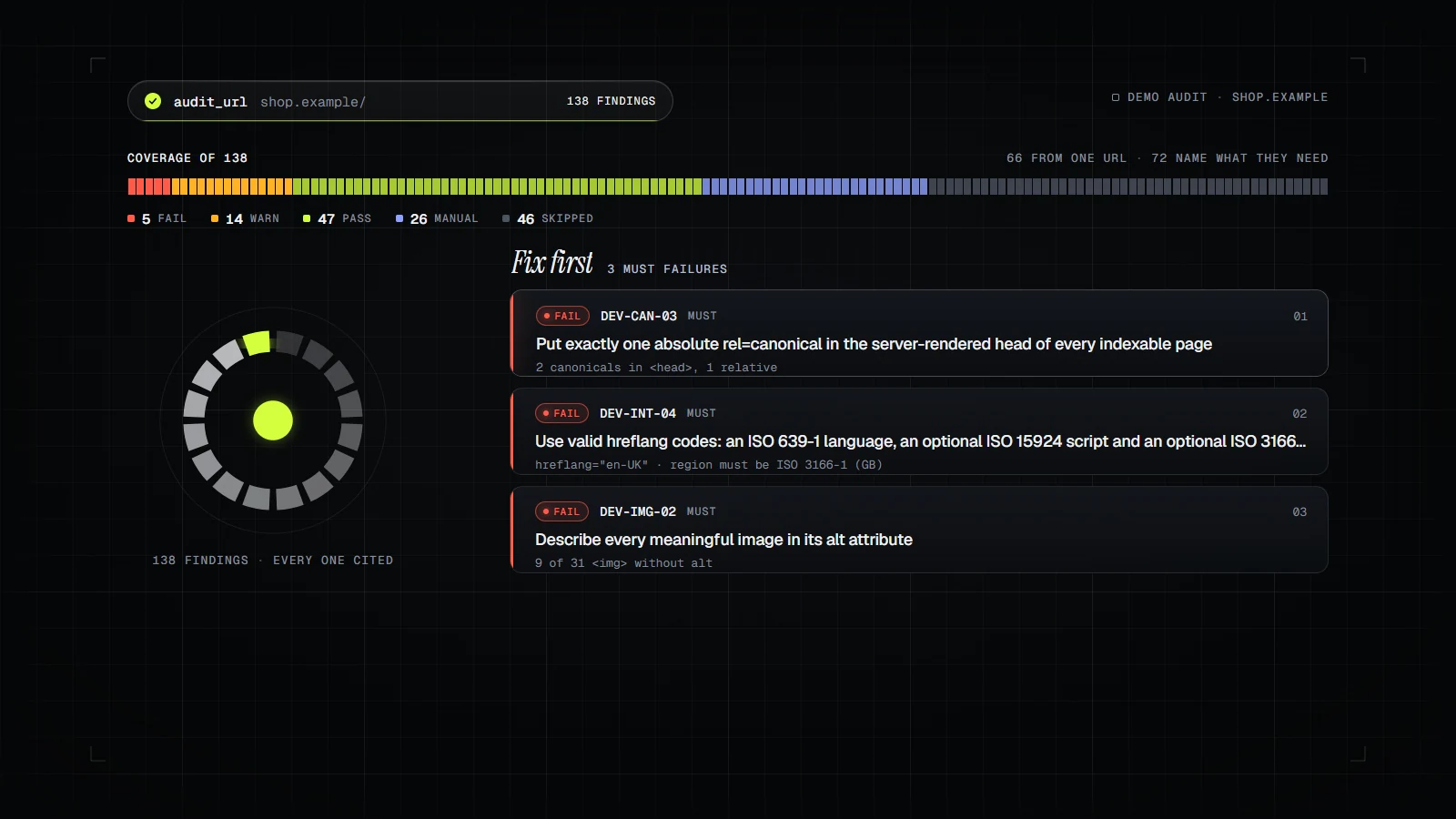Click the SHOP.EXAMPLE label at top right
Image resolution: width=1456 pixels, height=819 pixels.
[1279, 97]
